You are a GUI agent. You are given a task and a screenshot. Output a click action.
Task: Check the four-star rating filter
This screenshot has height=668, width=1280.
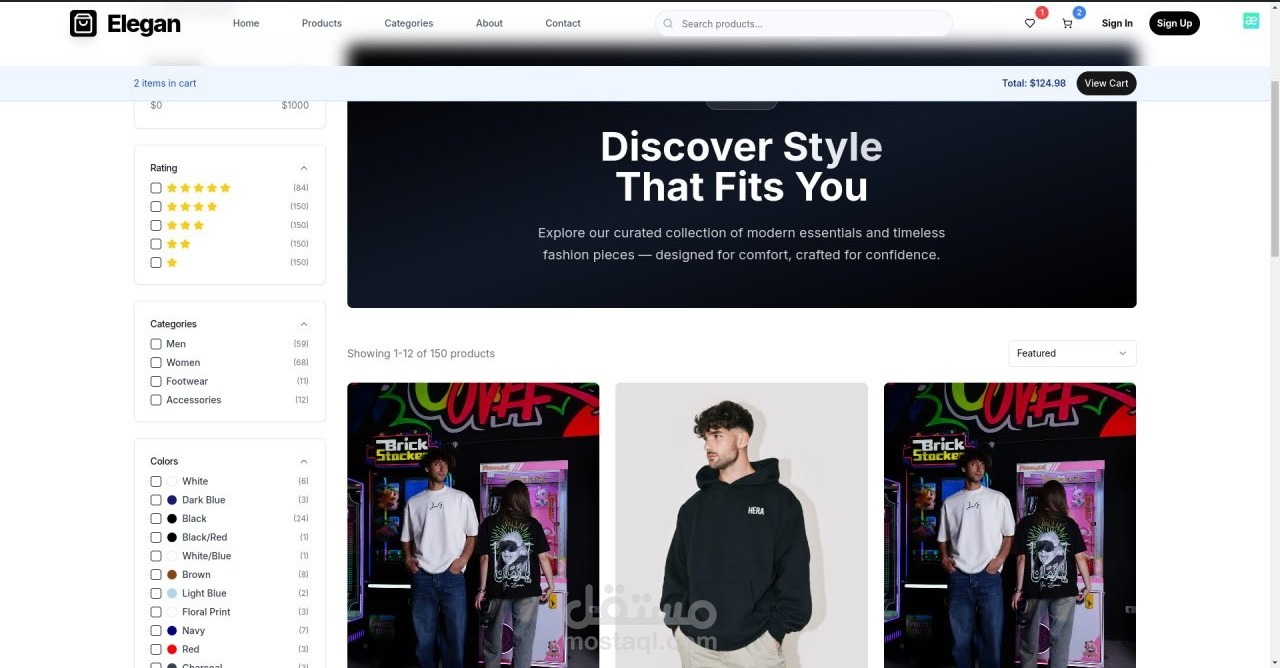pyautogui.click(x=156, y=207)
